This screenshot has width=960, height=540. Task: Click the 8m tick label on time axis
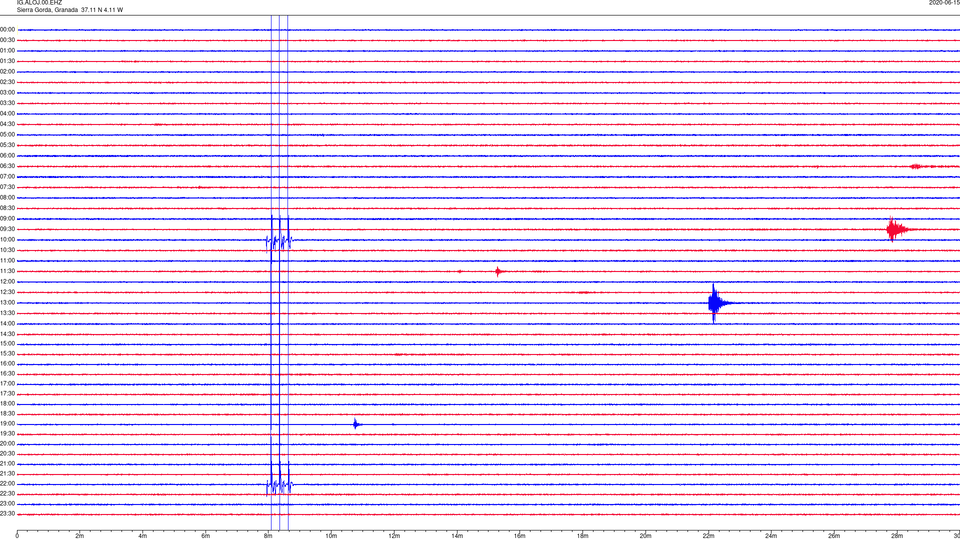click(x=268, y=536)
